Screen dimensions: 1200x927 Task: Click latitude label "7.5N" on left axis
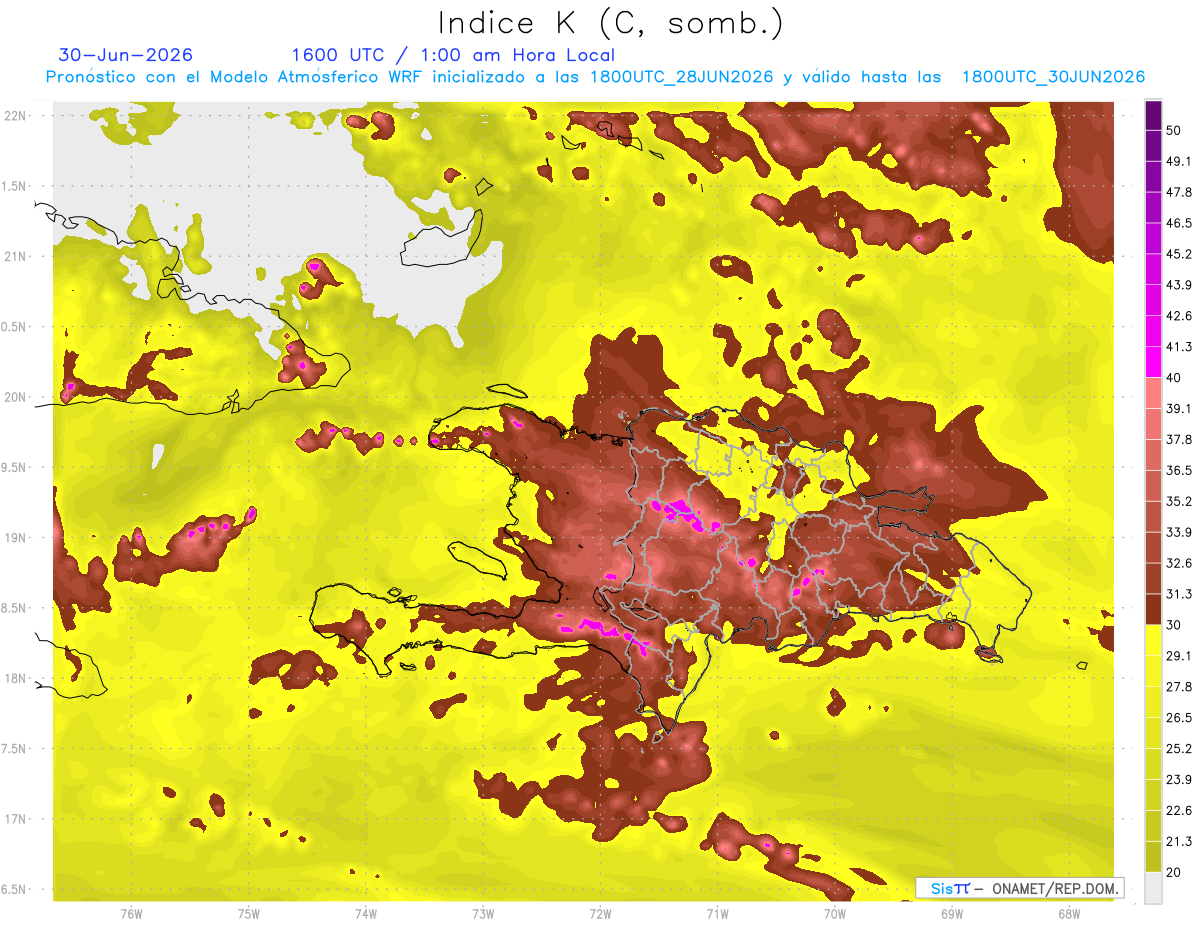15,749
